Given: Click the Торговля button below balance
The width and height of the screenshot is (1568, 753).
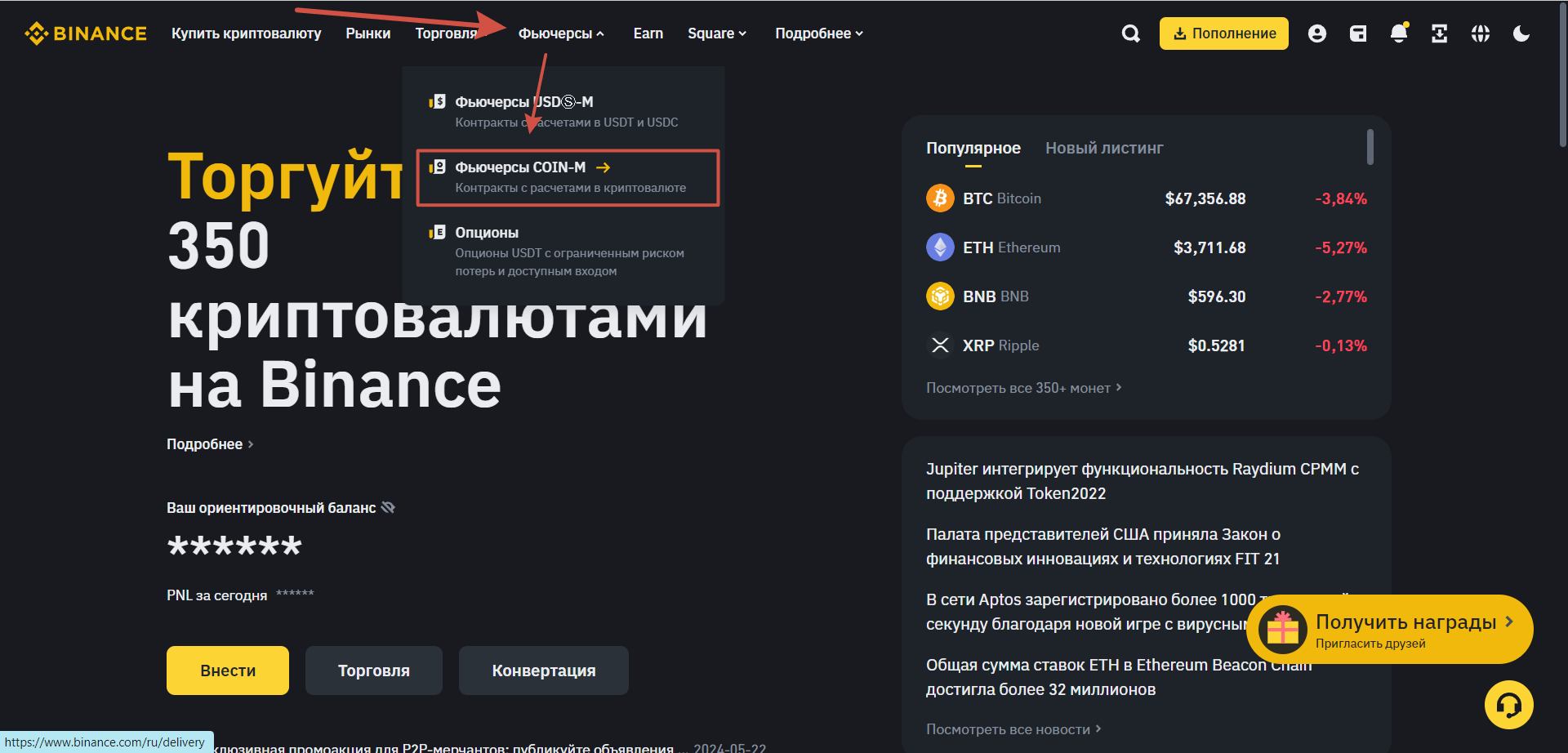Looking at the screenshot, I should 374,671.
